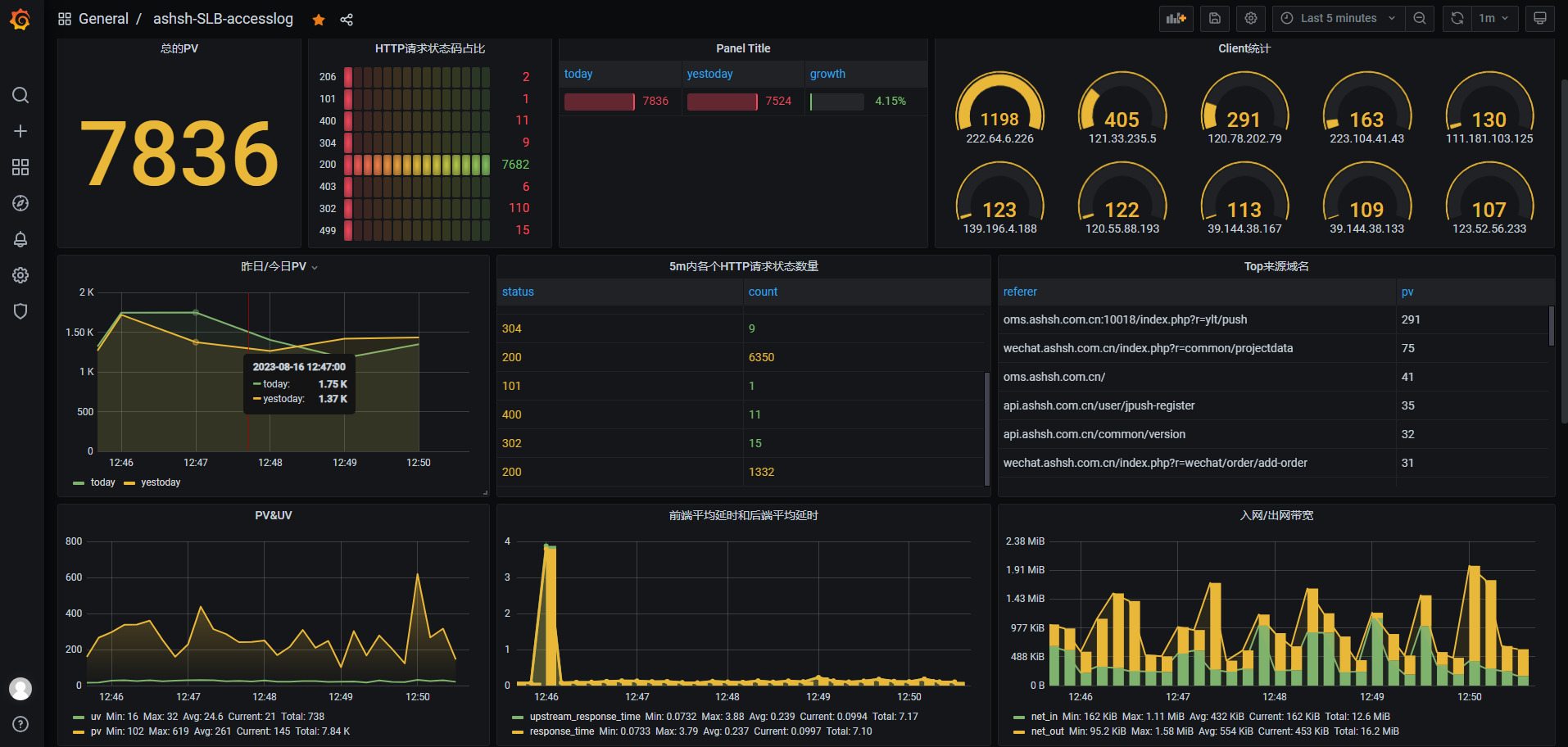Star this dashboard as favorite

[x=319, y=20]
